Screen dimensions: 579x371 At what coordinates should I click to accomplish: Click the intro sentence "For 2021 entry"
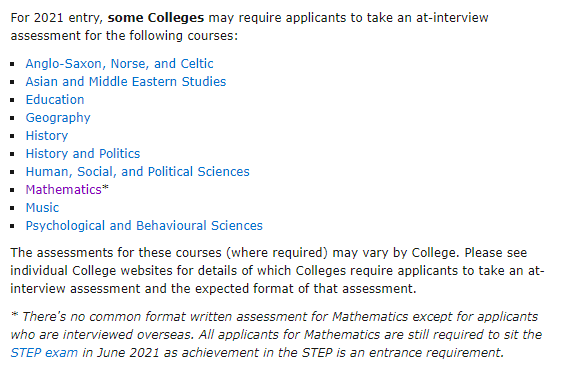tap(249, 27)
